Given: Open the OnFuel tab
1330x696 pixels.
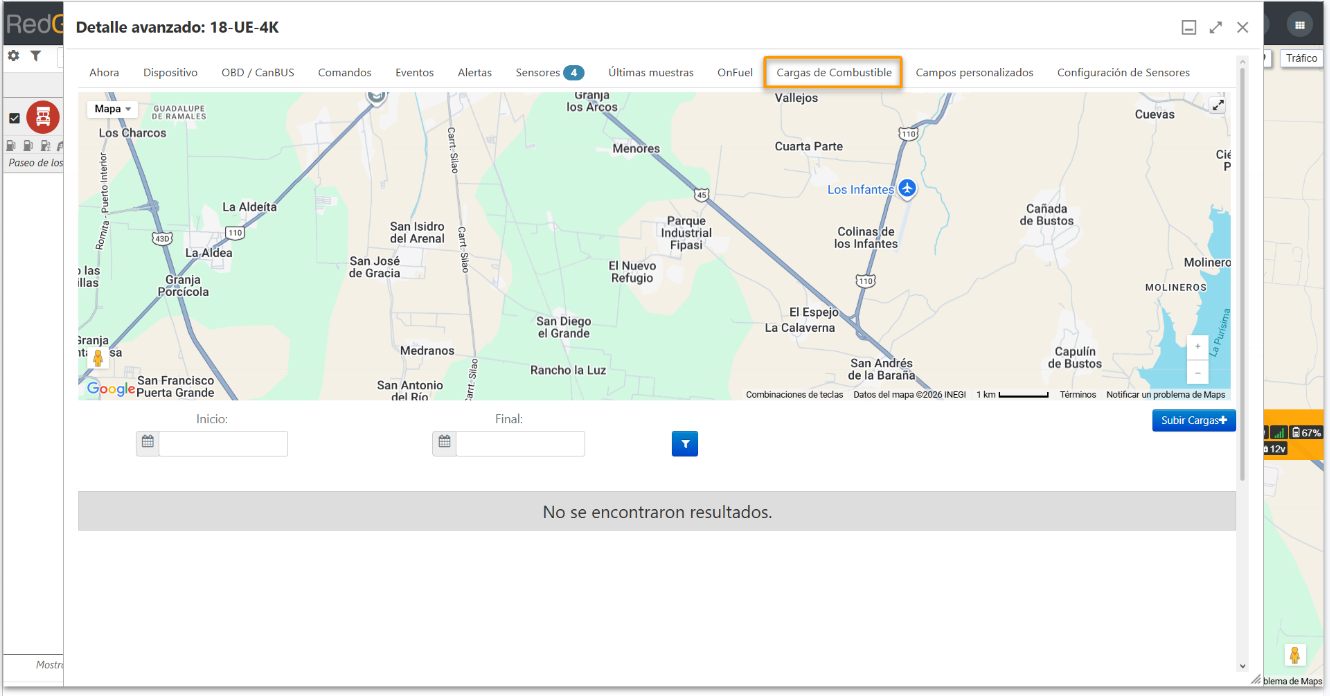Looking at the screenshot, I should pos(735,73).
